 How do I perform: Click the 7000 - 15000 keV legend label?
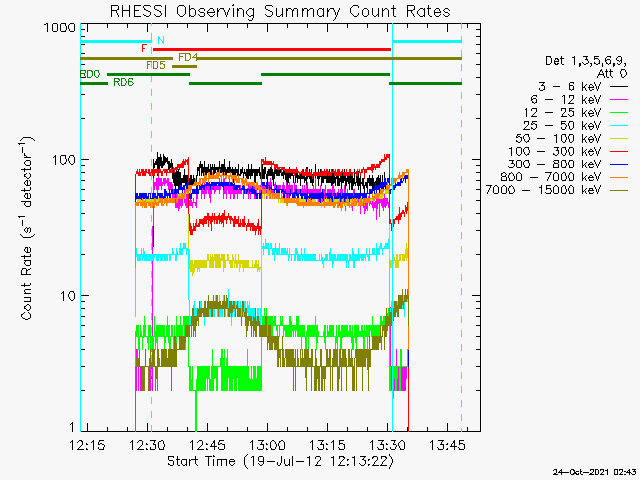(x=543, y=190)
